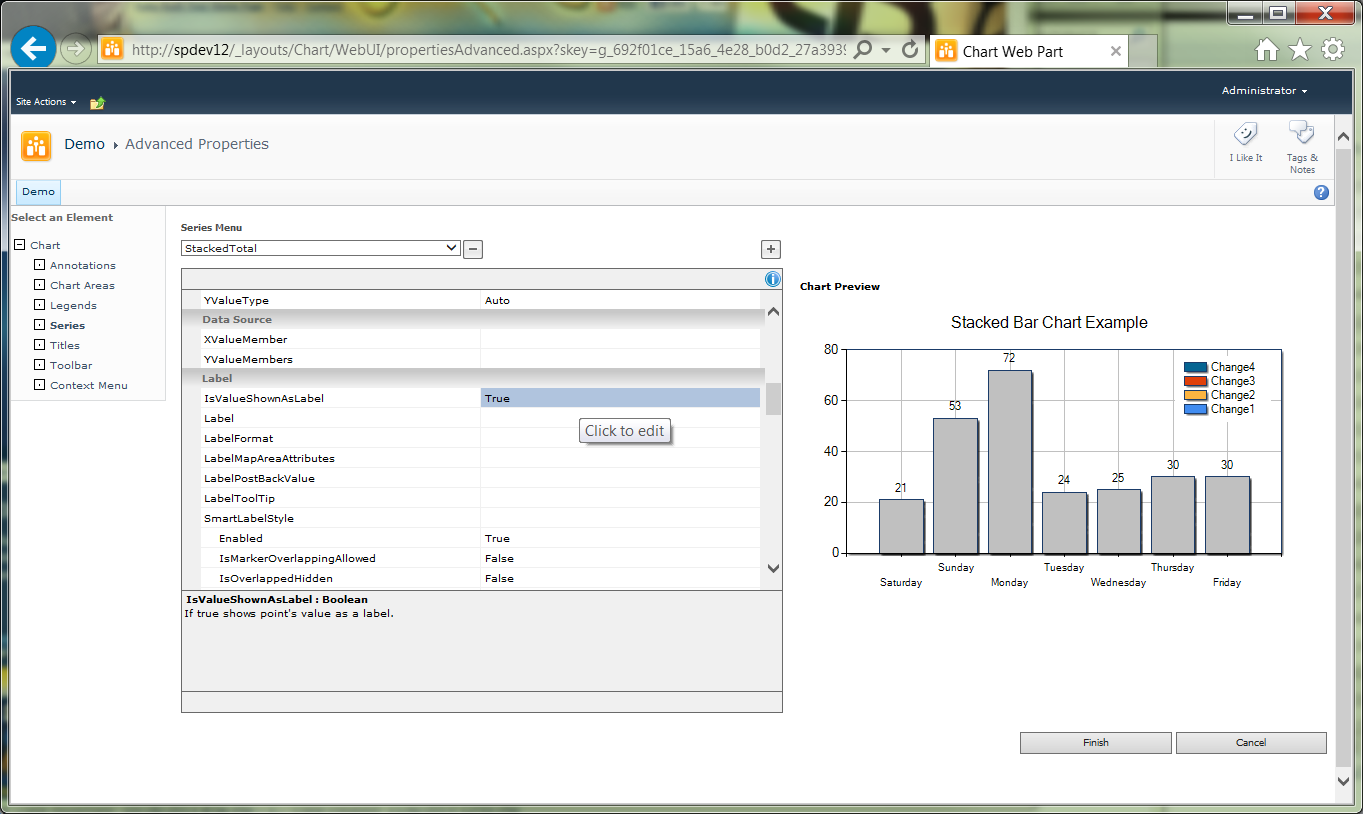Click the True value for Enabled
Screen dimensions: 1363x814
tap(620, 538)
